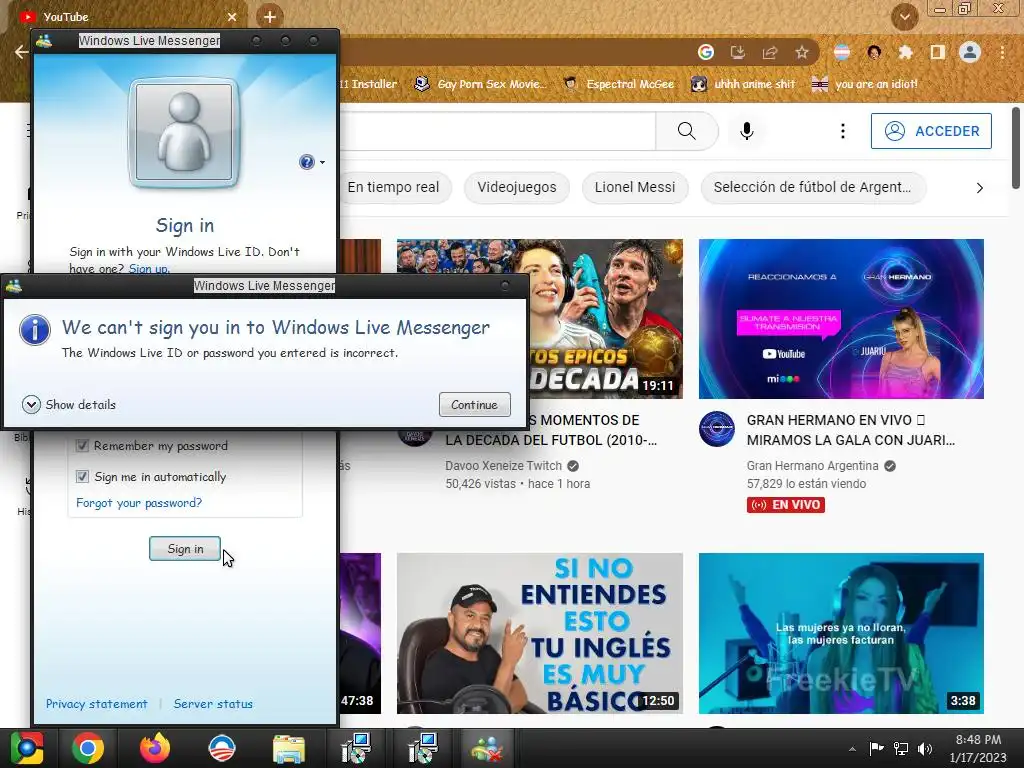
Task: Toggle Chrome side panel icon
Action: tap(937, 52)
